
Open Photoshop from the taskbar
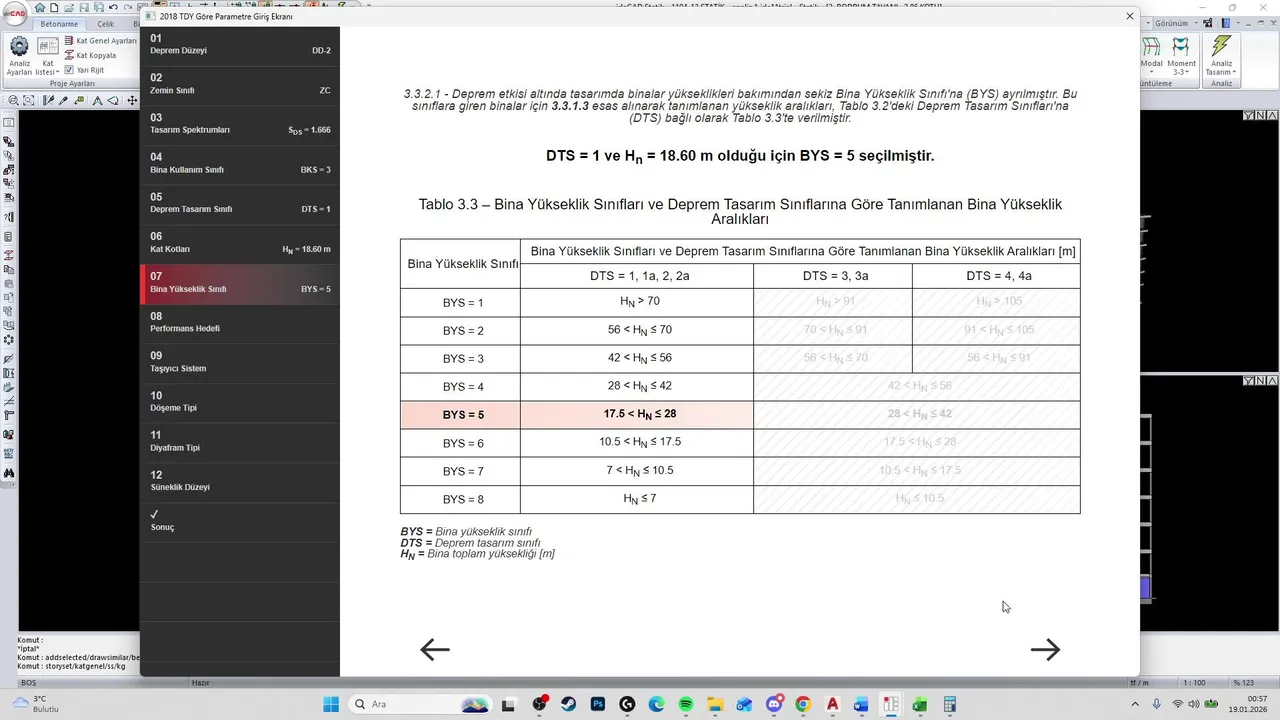tap(598, 704)
